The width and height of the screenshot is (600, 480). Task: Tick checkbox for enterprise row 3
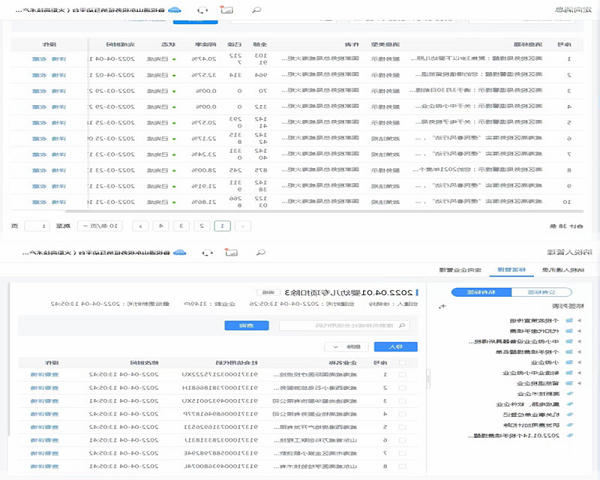[403, 401]
